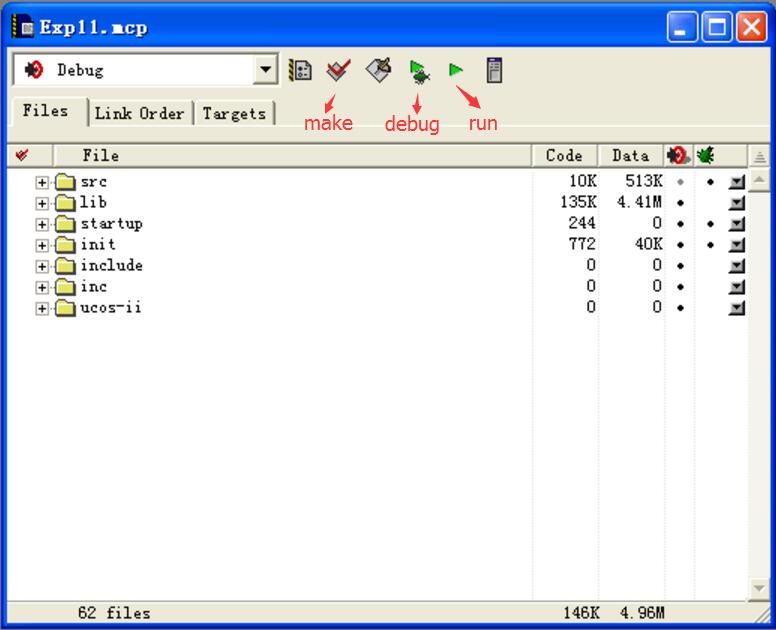Image resolution: width=776 pixels, height=630 pixels.
Task: Expand the init folder
Action: click(42, 245)
